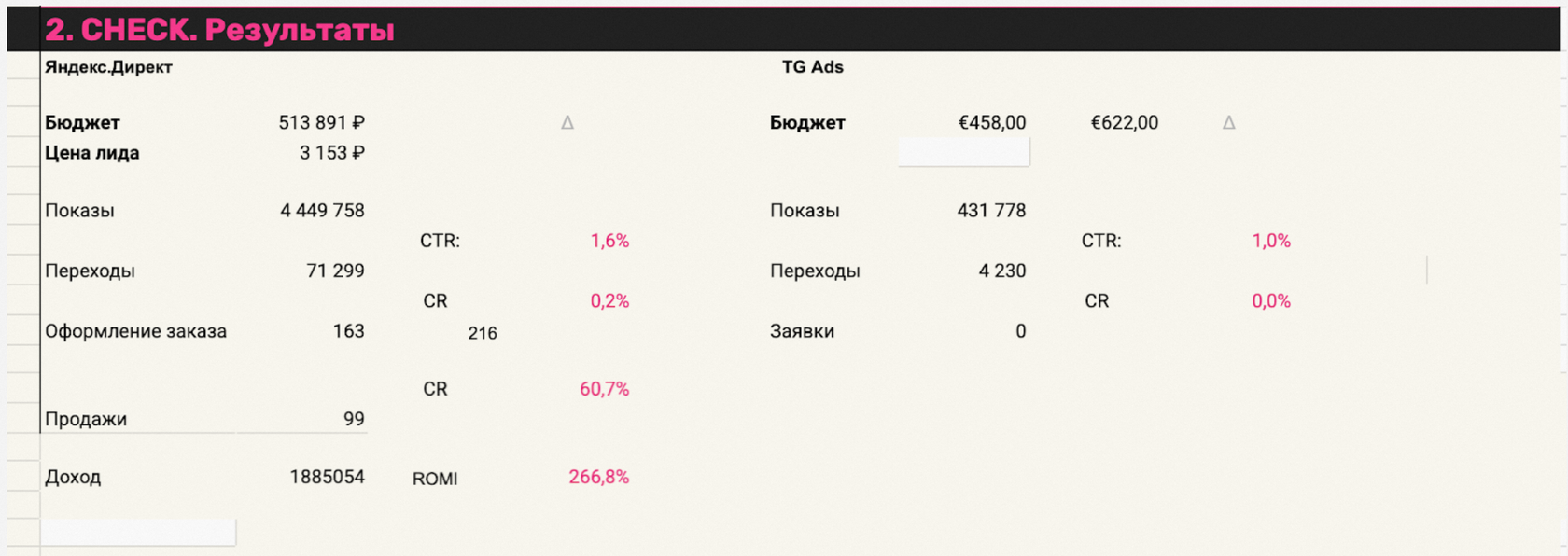The width and height of the screenshot is (1568, 556).
Task: Click the Яндекс CTR value 1,6%
Action: 609,241
